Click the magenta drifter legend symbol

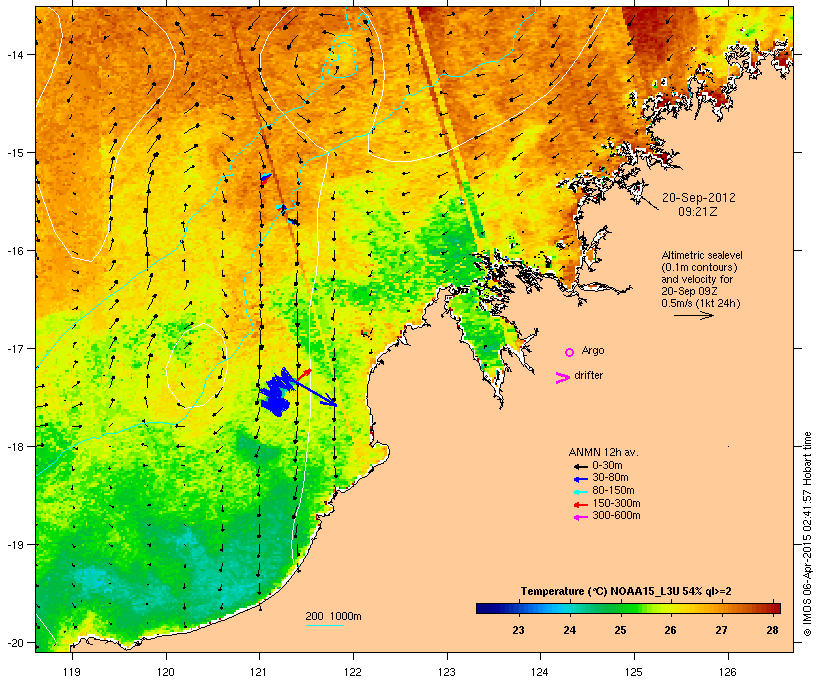562,378
